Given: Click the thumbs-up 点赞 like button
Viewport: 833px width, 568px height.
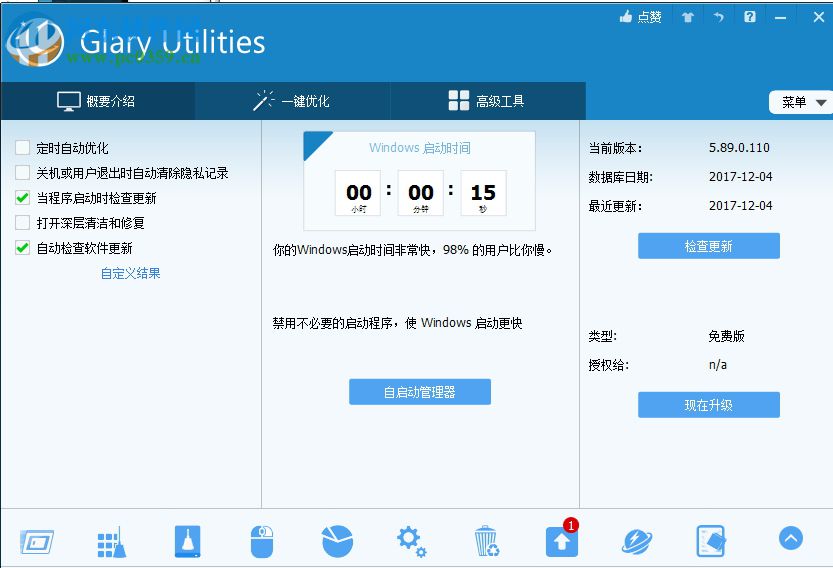Looking at the screenshot, I should [x=640, y=17].
